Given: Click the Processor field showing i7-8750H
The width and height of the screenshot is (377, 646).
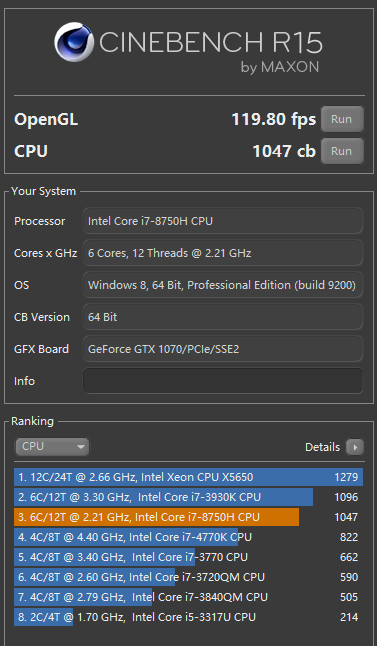Looking at the screenshot, I should tap(223, 221).
